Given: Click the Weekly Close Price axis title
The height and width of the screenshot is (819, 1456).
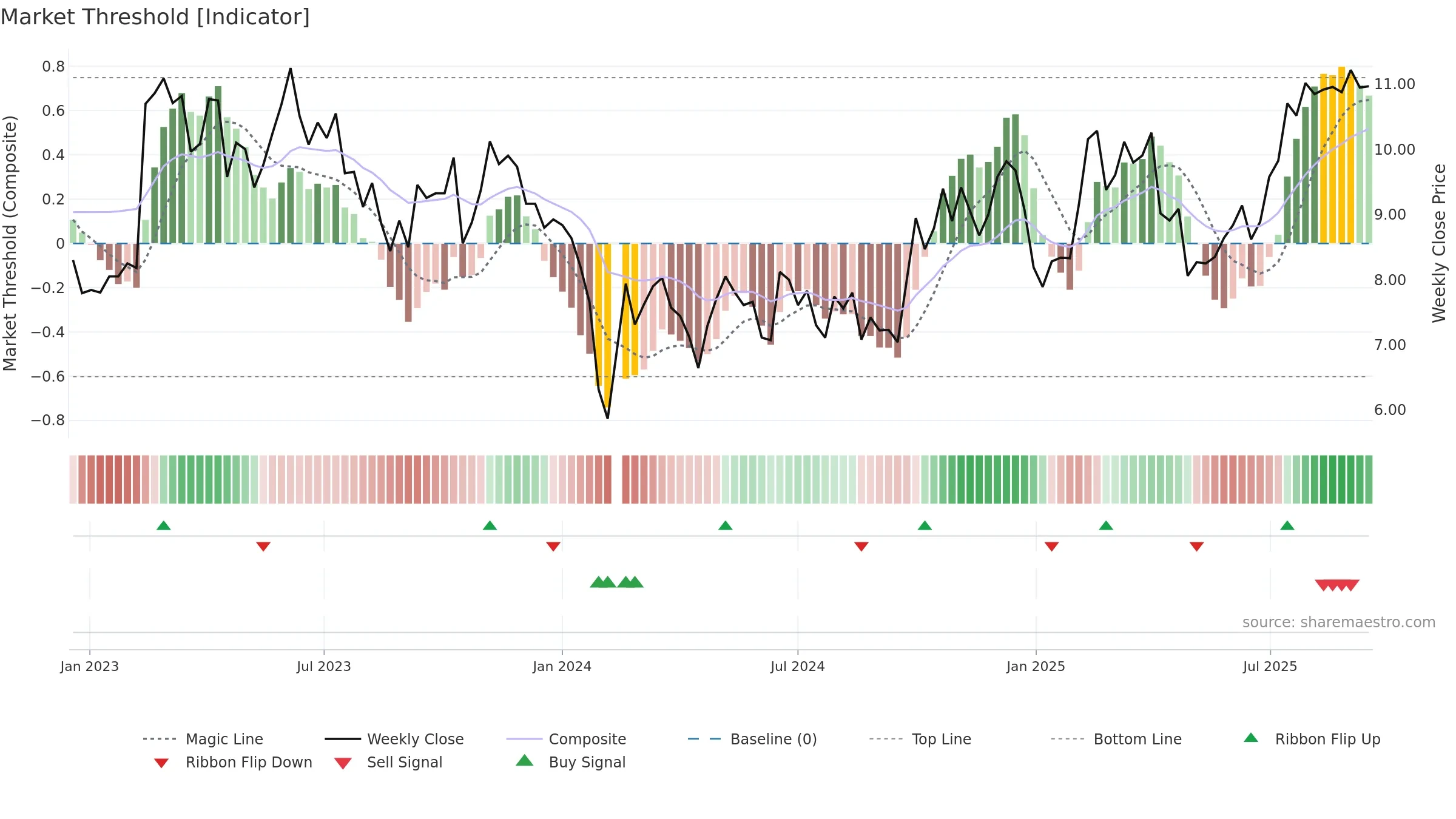Looking at the screenshot, I should (1439, 243).
